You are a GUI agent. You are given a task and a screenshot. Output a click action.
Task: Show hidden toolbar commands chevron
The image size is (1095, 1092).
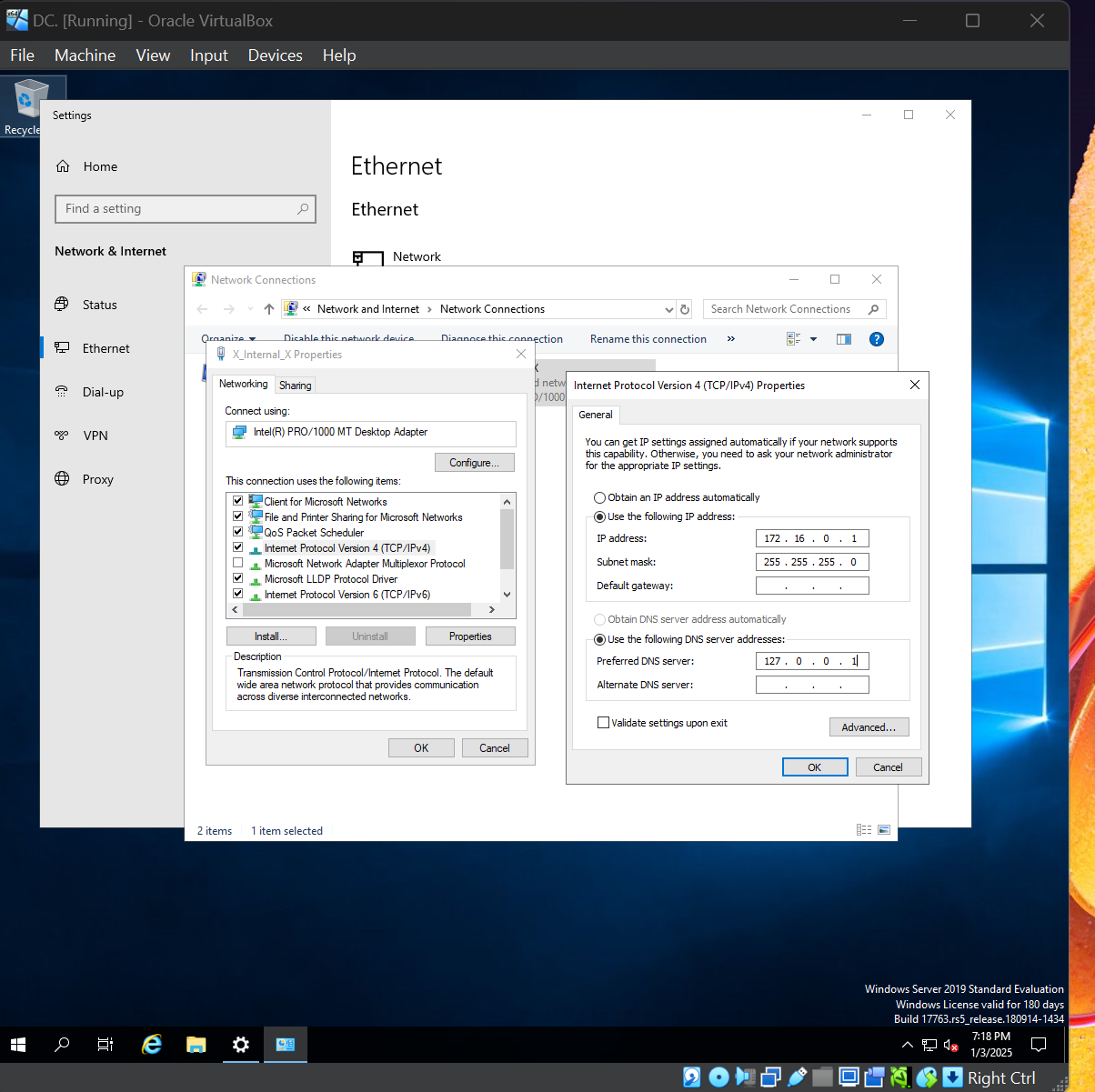731,339
